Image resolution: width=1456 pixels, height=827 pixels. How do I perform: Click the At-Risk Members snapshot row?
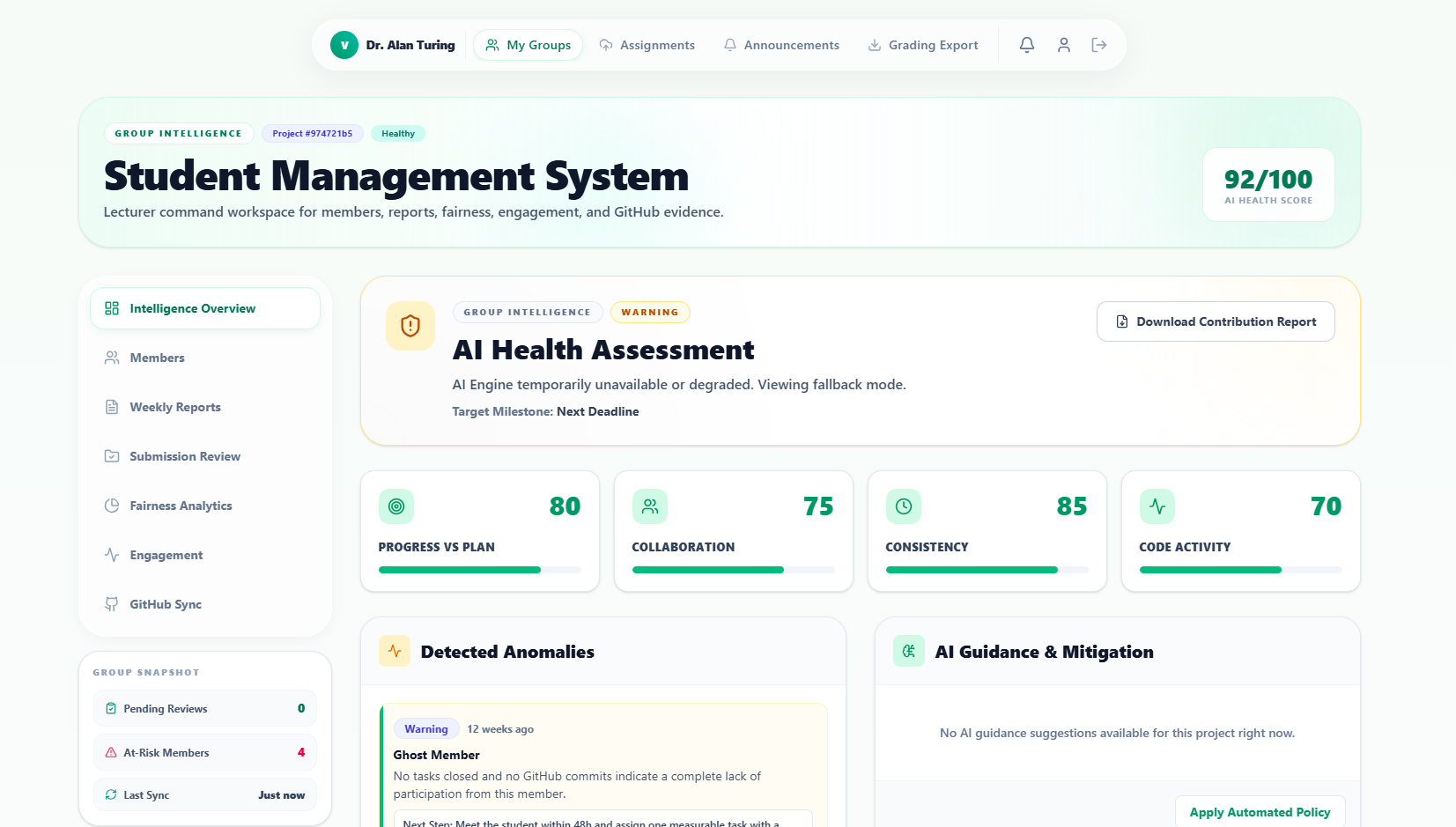pos(205,752)
